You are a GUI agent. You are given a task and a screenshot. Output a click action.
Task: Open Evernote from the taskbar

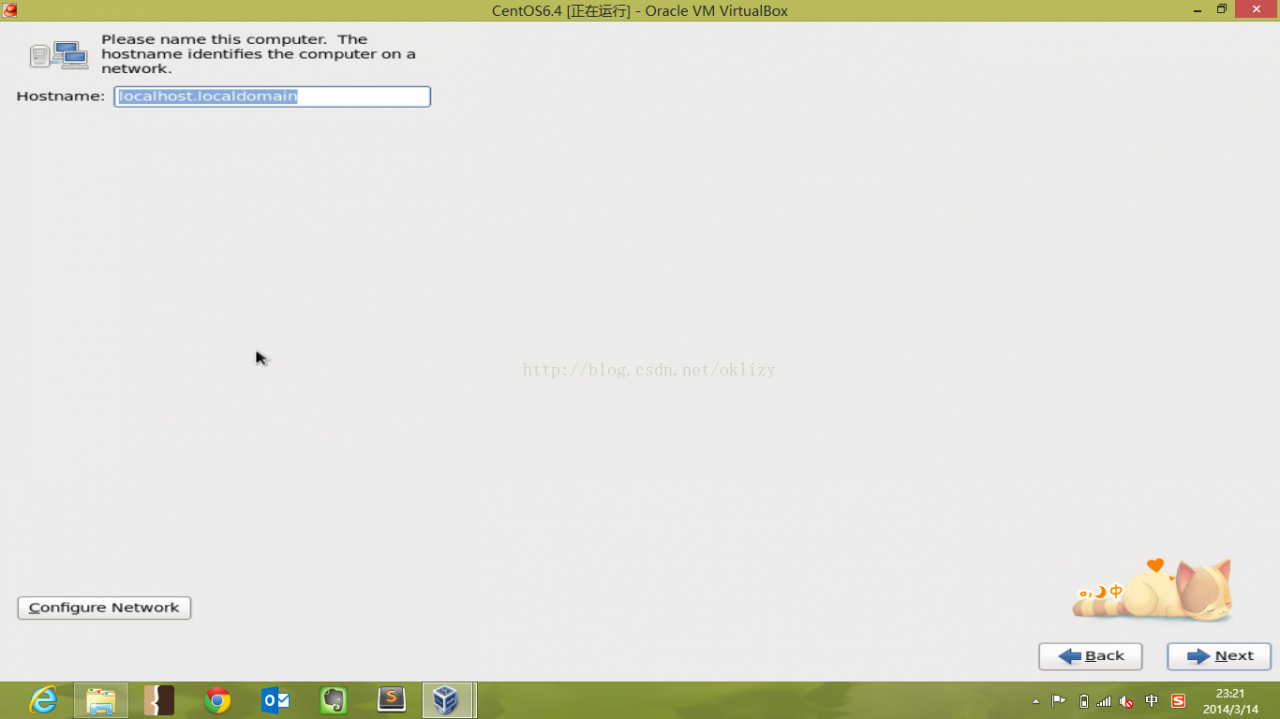click(x=333, y=700)
